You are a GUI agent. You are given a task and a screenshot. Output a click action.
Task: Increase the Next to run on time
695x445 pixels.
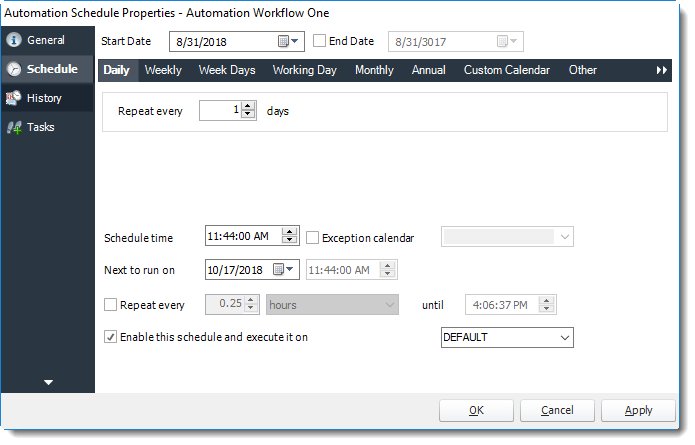click(x=387, y=265)
